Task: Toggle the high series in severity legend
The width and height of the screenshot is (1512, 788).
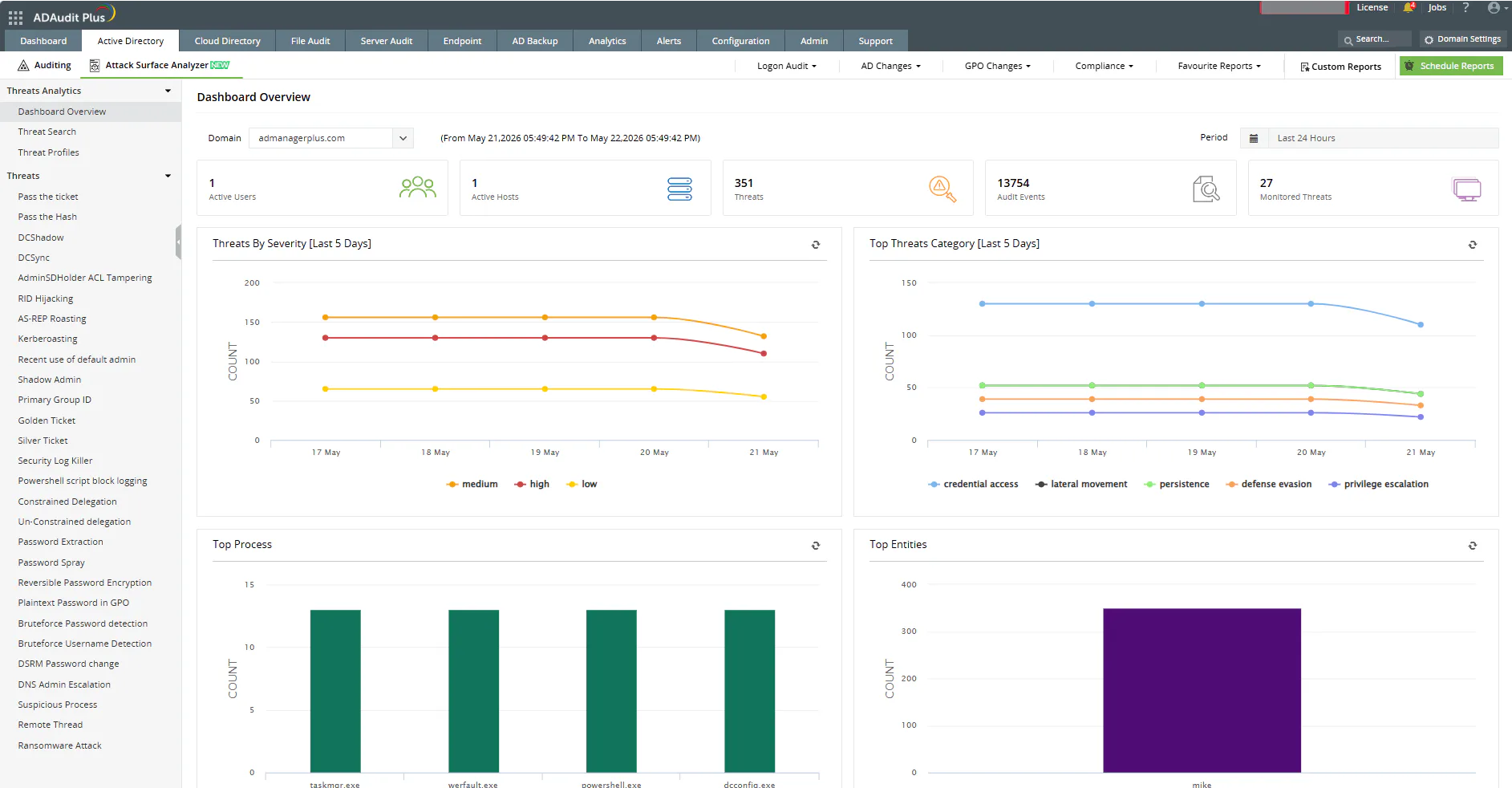Action: tap(532, 484)
